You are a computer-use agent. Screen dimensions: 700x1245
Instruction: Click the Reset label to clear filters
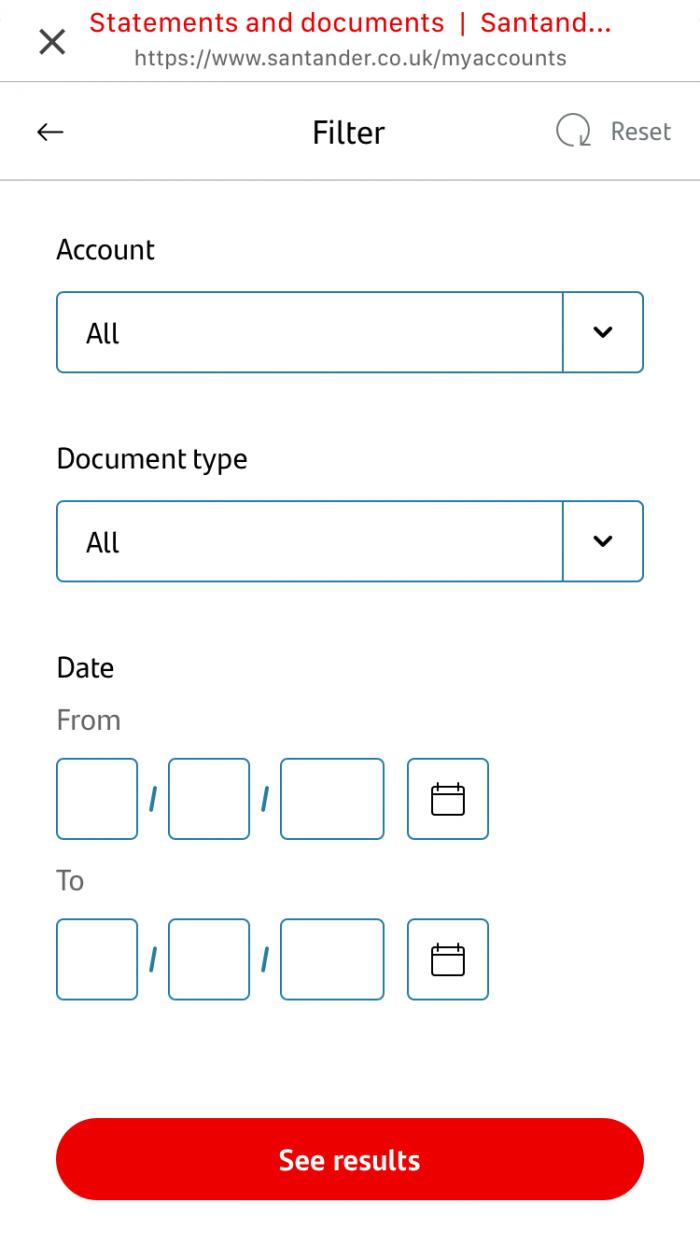(x=641, y=131)
